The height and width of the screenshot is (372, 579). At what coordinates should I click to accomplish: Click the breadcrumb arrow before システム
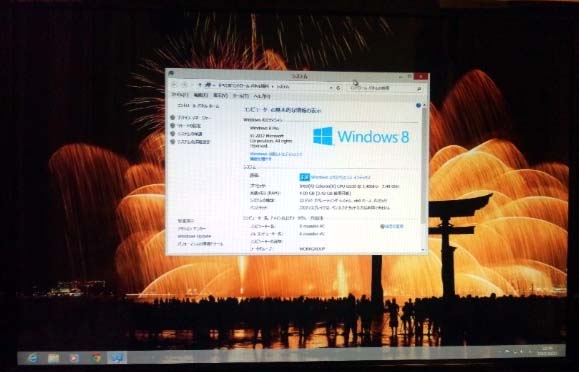click(273, 86)
